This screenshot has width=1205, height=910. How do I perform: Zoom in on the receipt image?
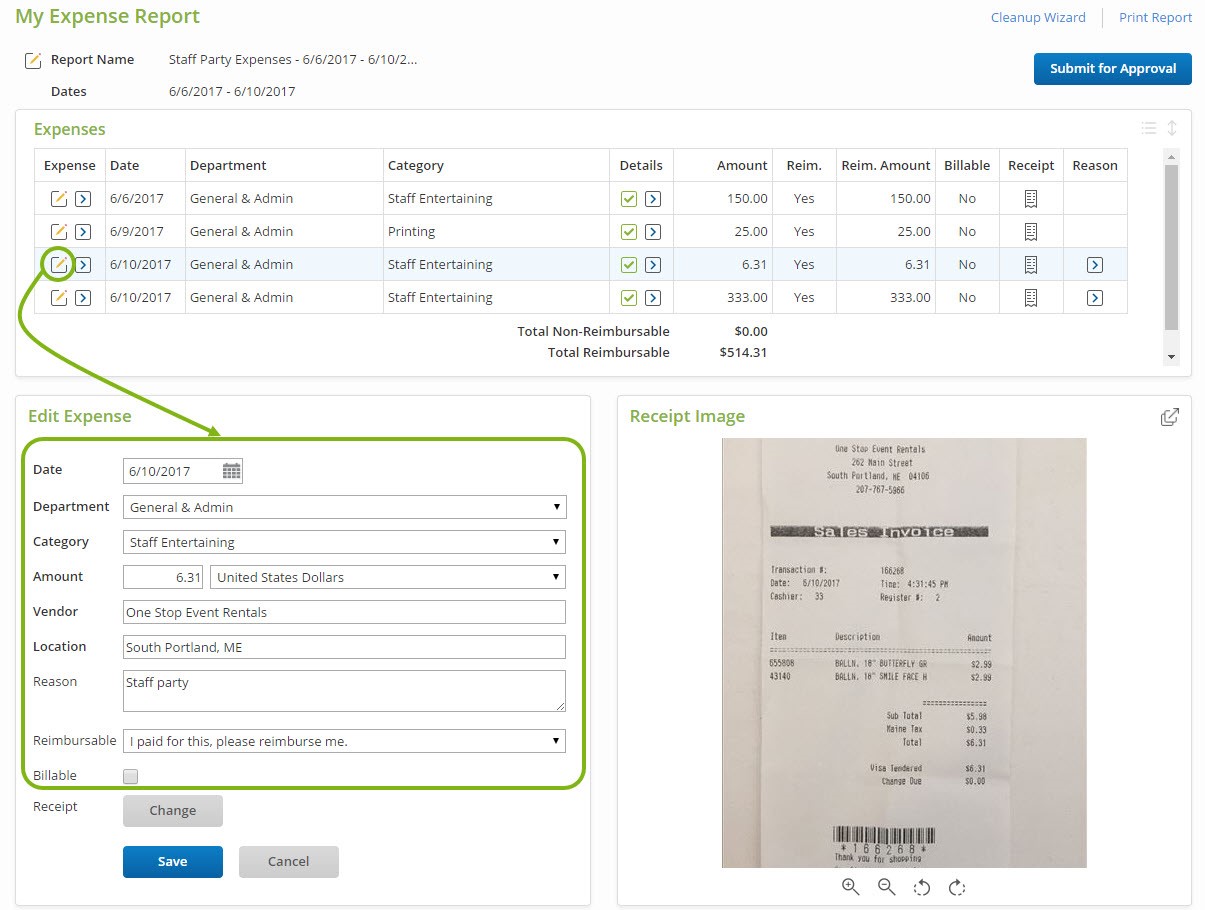pos(850,887)
